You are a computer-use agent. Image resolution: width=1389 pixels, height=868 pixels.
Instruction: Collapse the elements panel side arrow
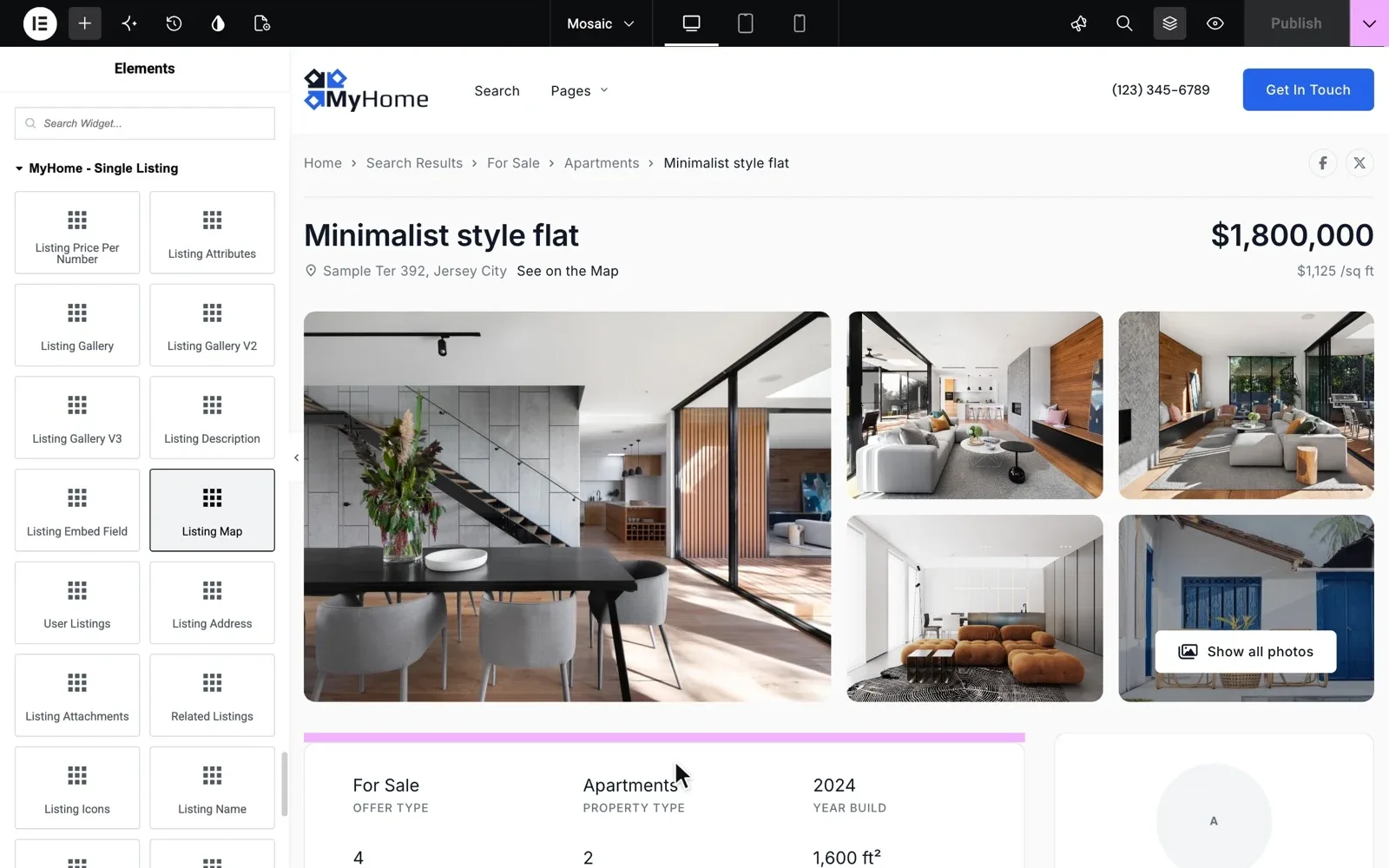click(296, 457)
